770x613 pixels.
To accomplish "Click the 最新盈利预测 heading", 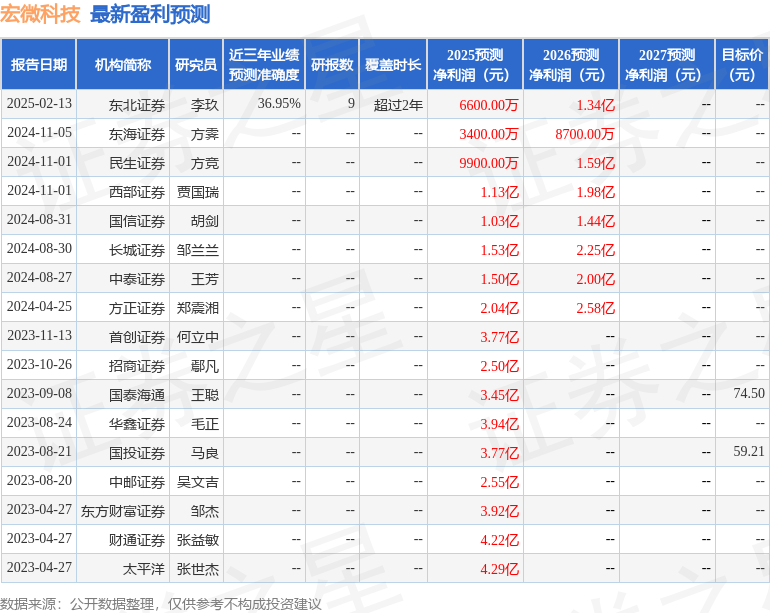I will coord(150,14).
